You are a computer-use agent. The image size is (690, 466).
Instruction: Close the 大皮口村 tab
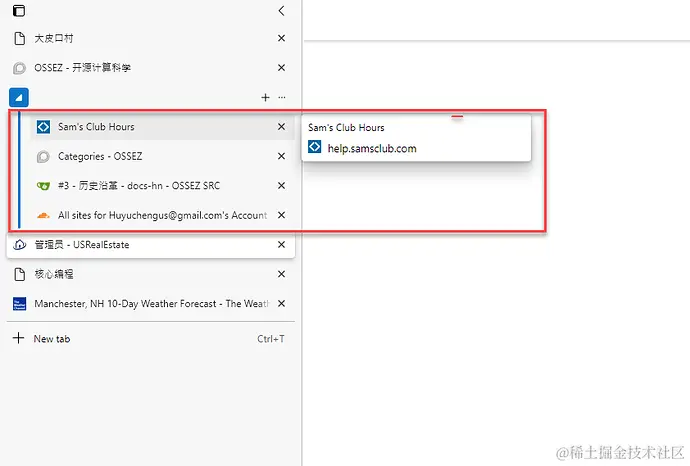tap(282, 38)
